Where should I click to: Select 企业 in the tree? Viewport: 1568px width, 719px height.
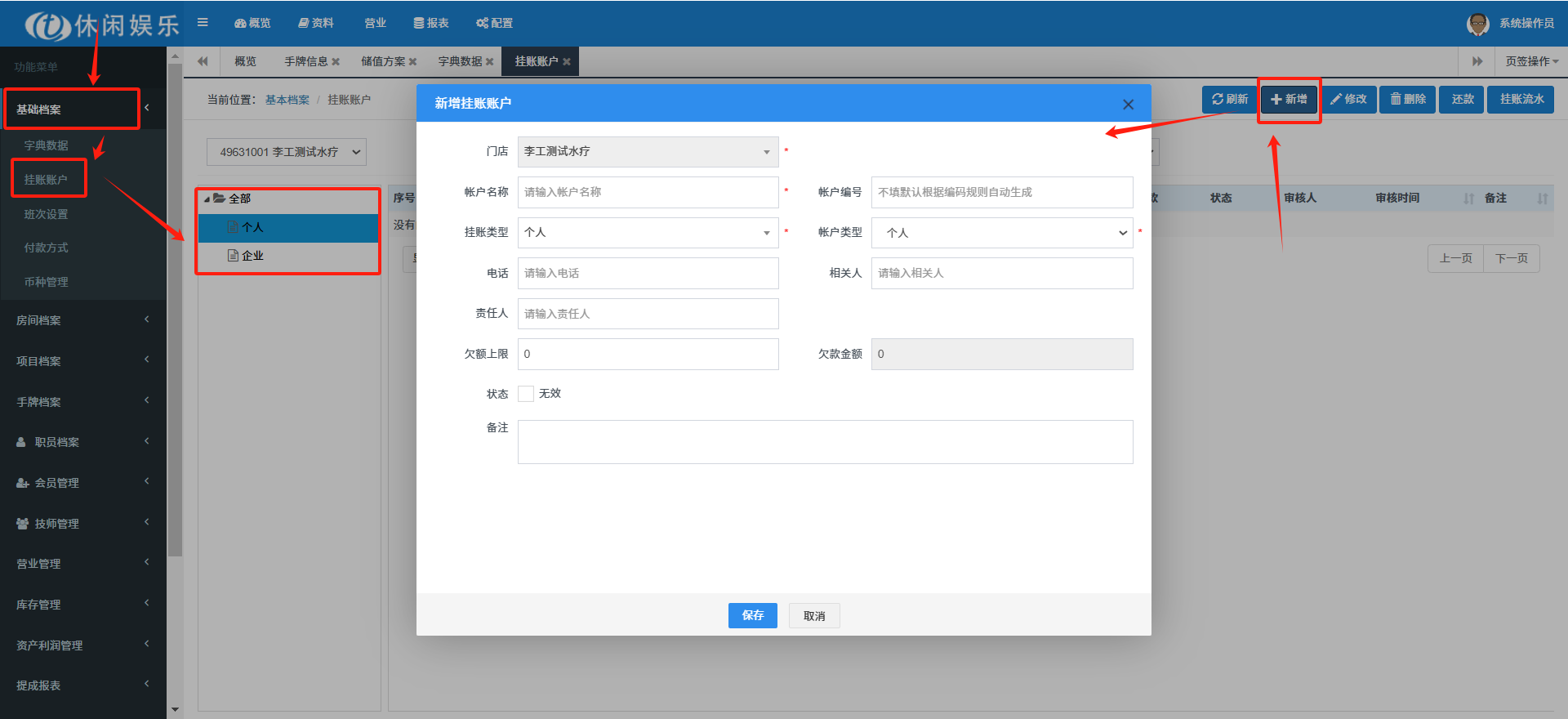pos(252,256)
